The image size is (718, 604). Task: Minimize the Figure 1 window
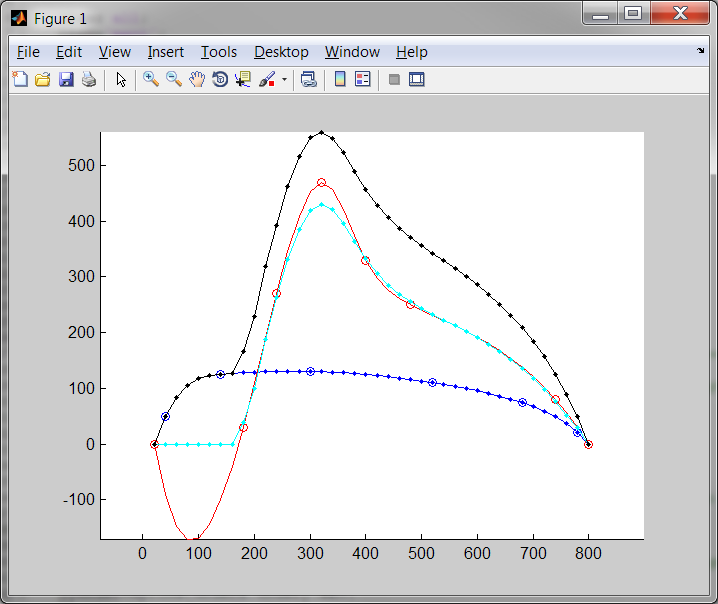pyautogui.click(x=600, y=13)
